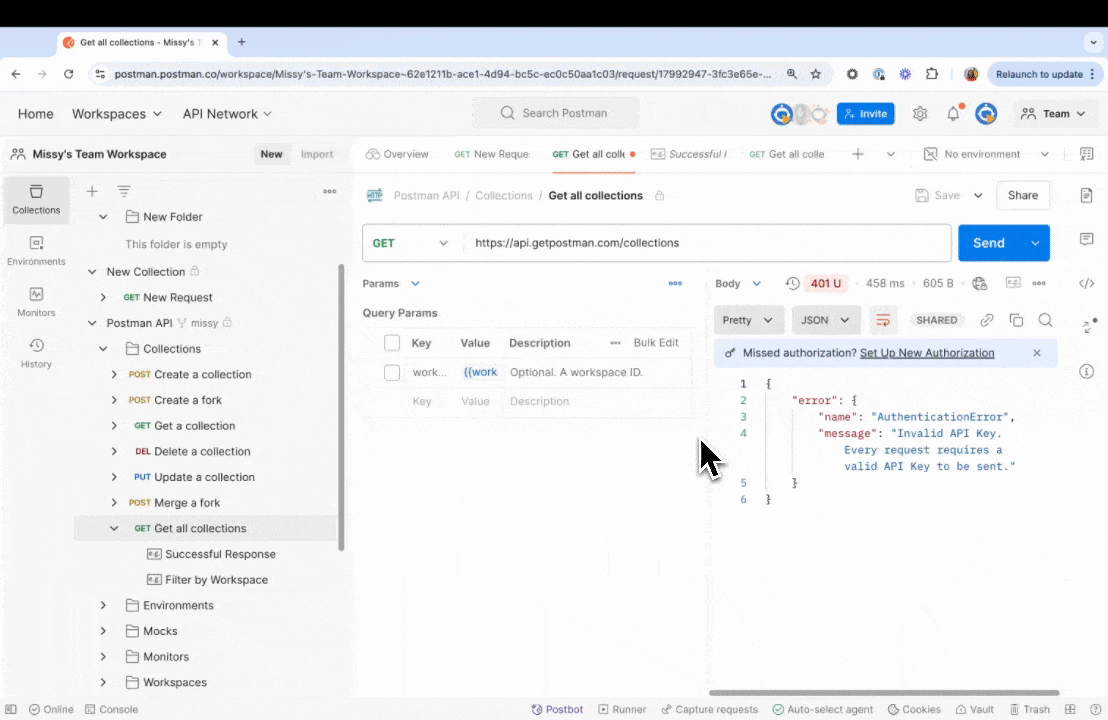Click the response history clock icon
The width and height of the screenshot is (1108, 720).
click(x=792, y=283)
